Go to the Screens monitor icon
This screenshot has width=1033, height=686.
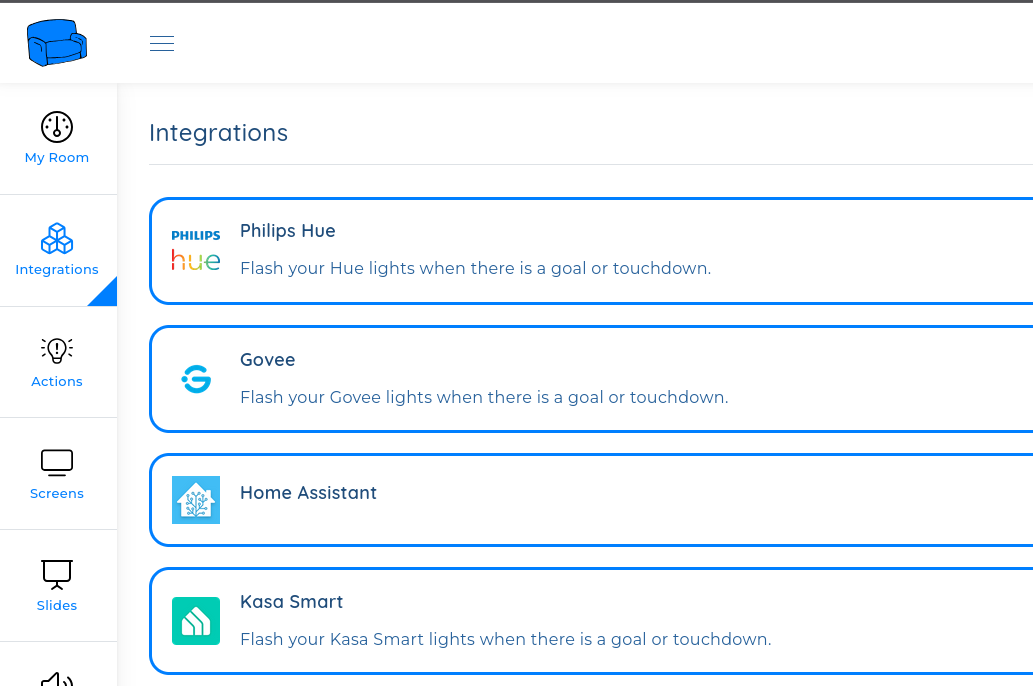tap(57, 463)
